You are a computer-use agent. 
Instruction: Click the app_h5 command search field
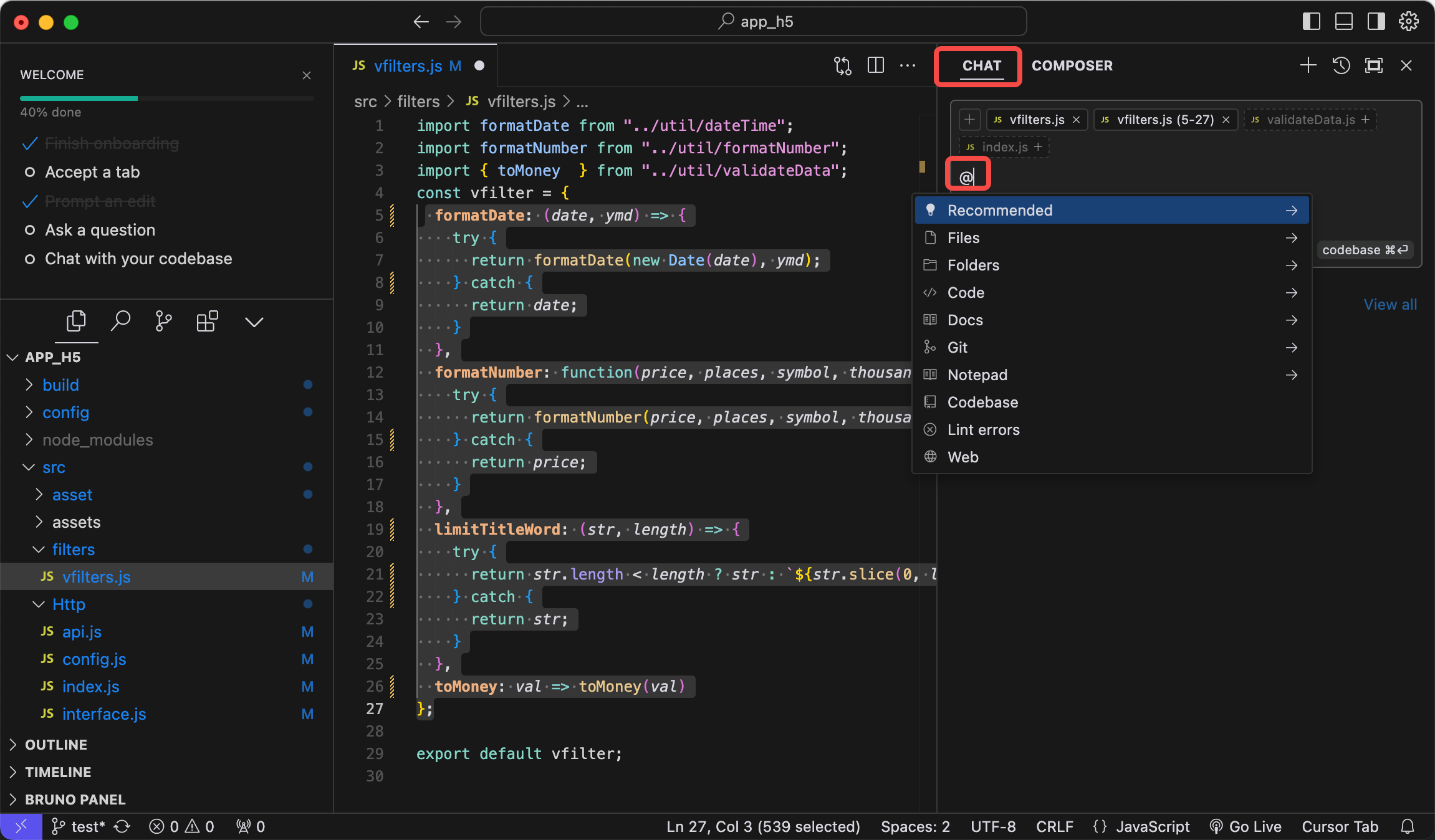tap(753, 22)
